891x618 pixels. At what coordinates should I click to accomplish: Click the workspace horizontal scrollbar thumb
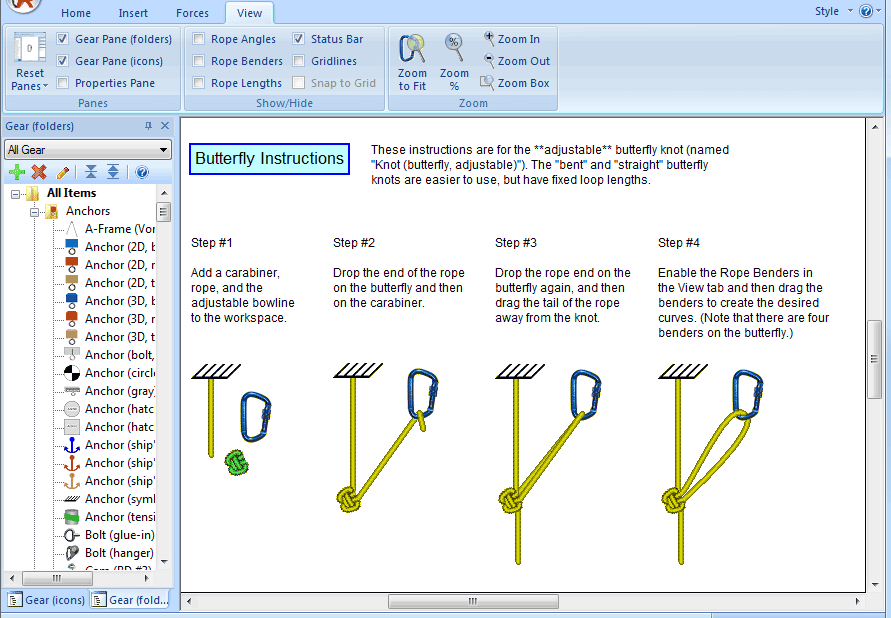(472, 601)
